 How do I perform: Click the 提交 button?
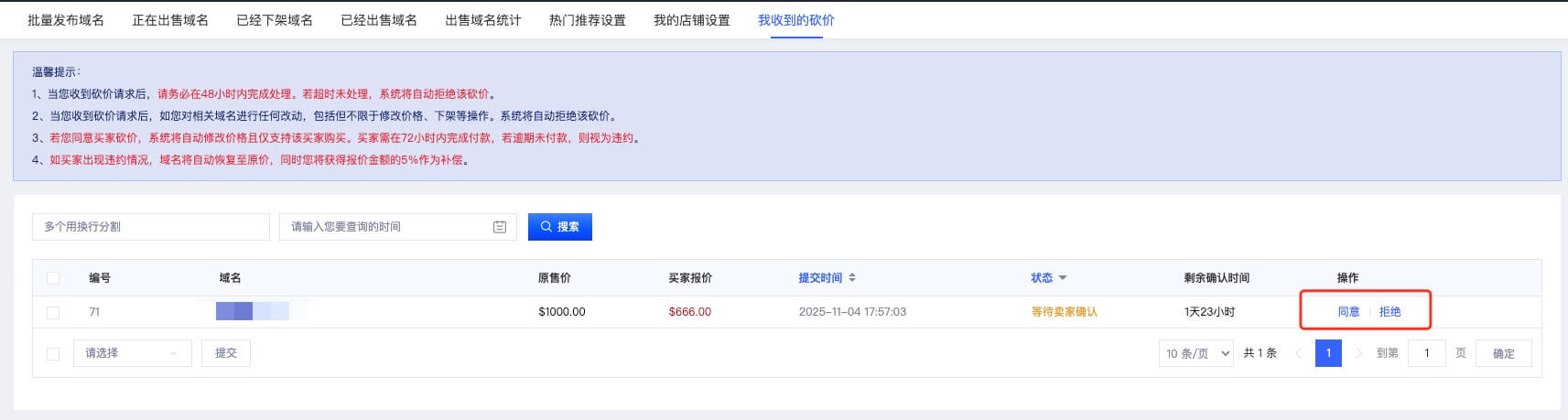coord(226,353)
